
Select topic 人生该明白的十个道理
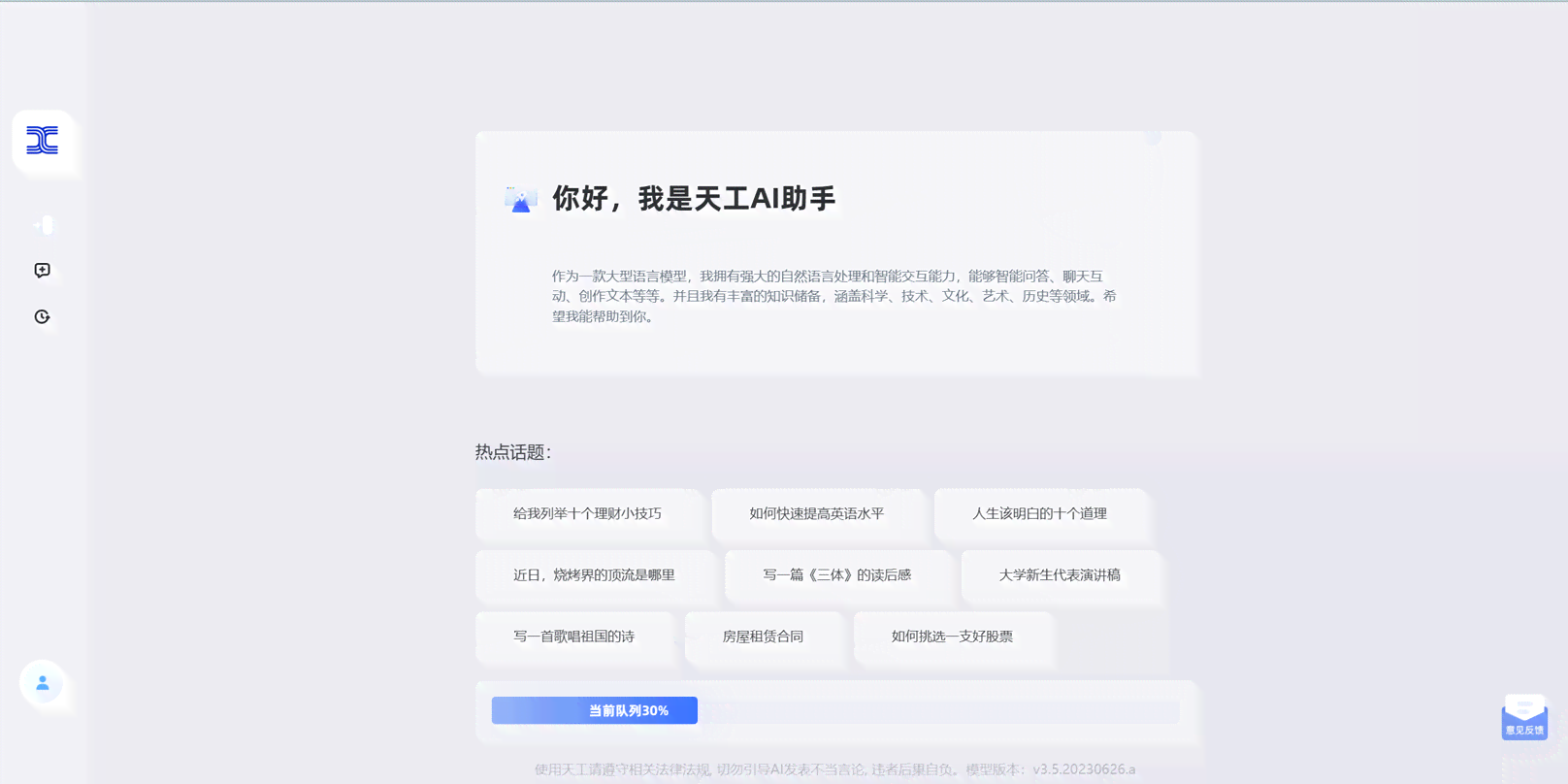1040,514
